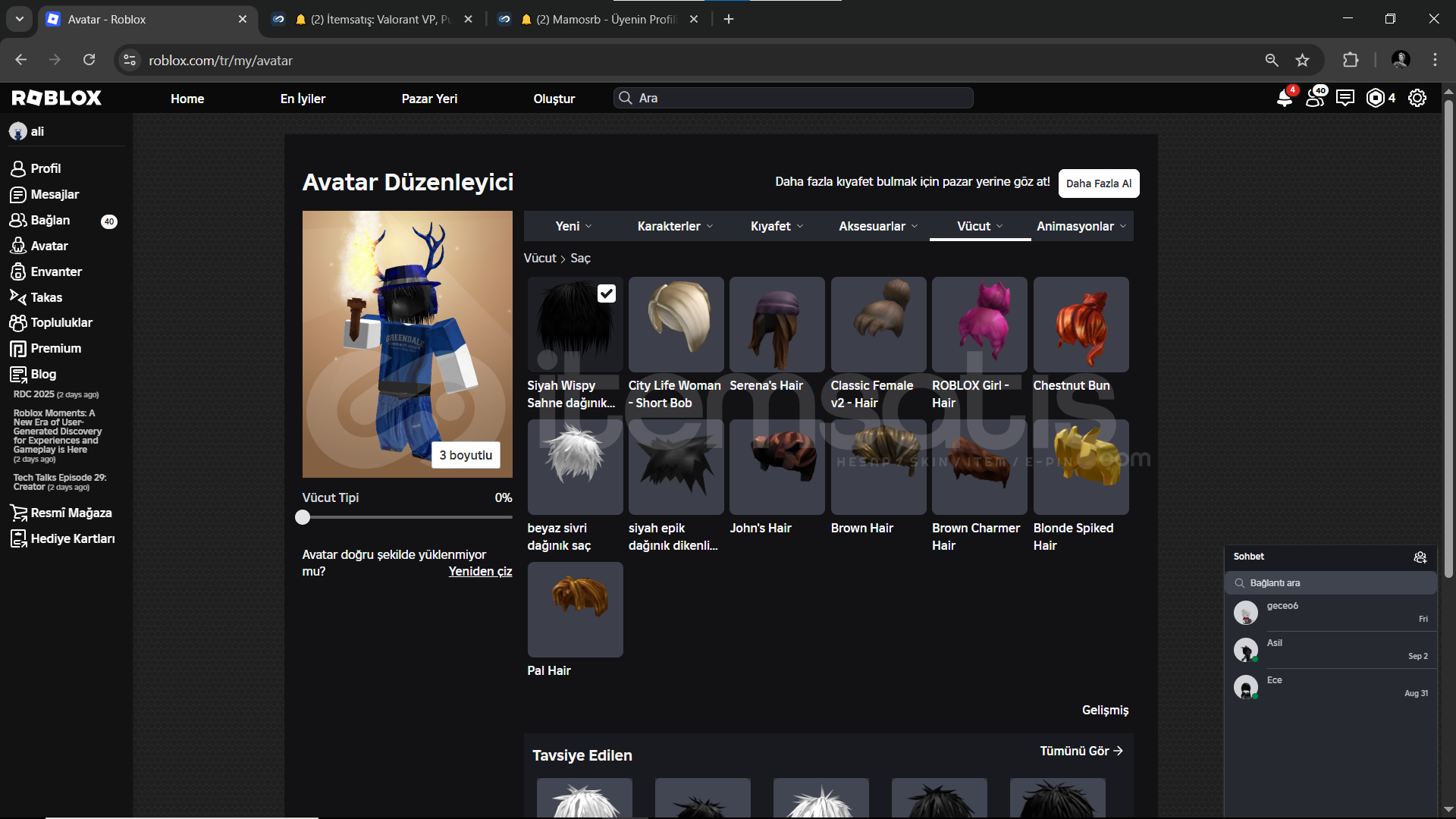This screenshot has height=819, width=1456.
Task: Click the Daha Fazla Al button
Action: click(x=1099, y=184)
